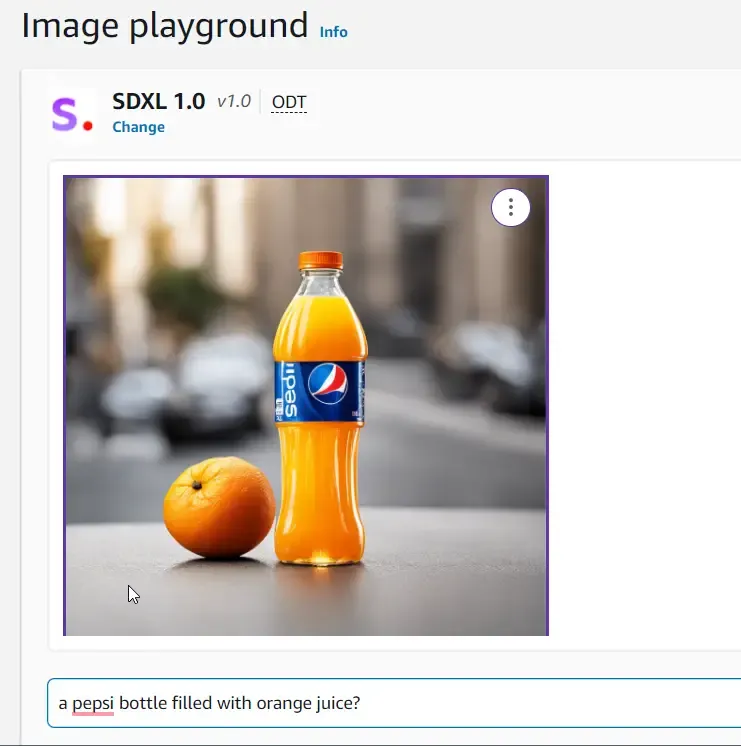This screenshot has width=741, height=746.
Task: Click the Stability AI model logo
Action: click(x=72, y=115)
